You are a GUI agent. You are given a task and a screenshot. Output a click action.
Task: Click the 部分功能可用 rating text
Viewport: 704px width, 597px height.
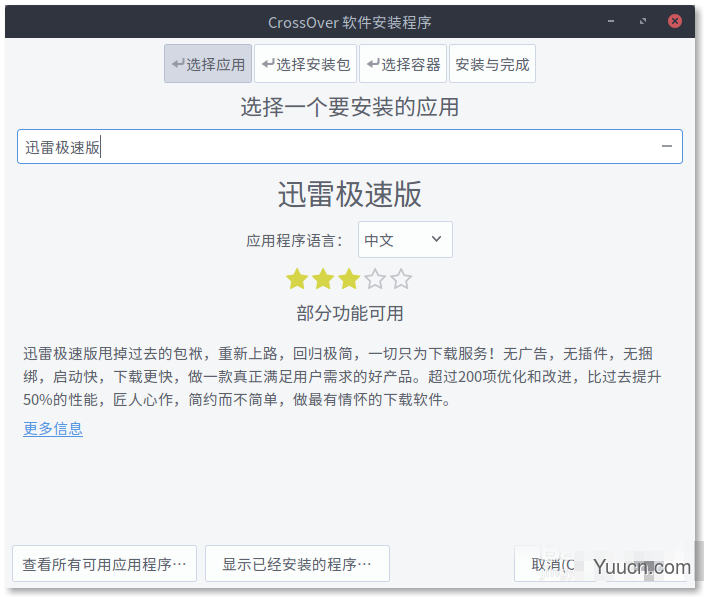coord(350,313)
